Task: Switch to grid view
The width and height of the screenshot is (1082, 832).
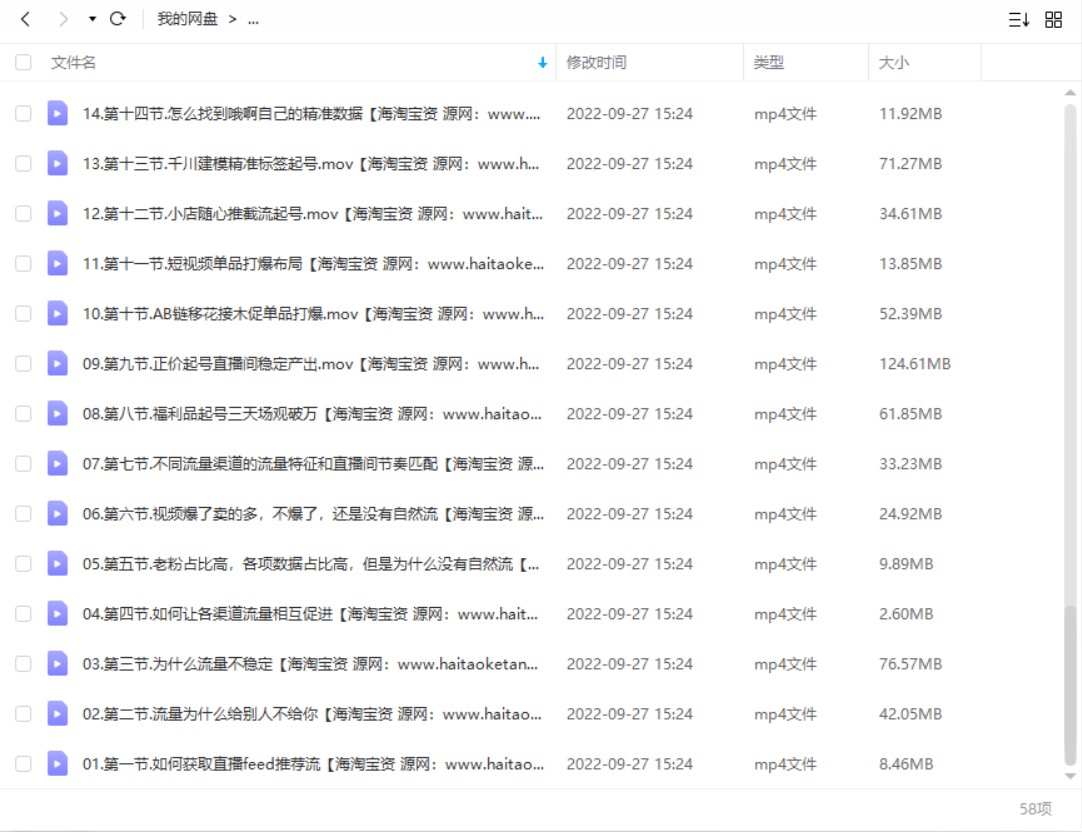Action: [1053, 19]
